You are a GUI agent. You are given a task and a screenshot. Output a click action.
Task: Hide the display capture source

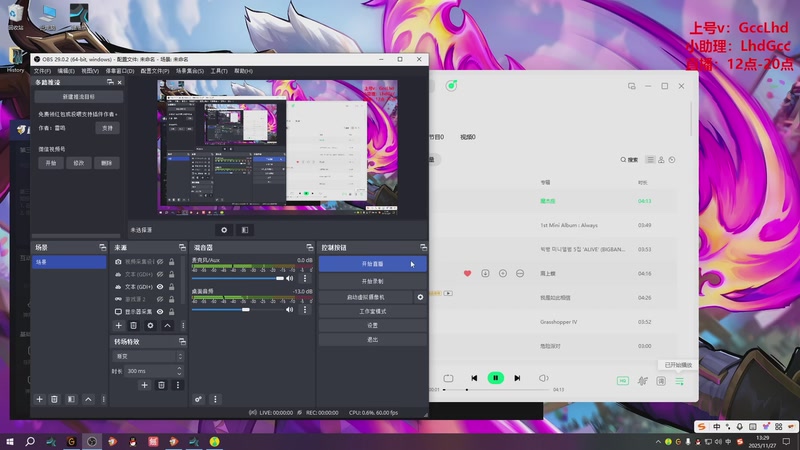click(x=160, y=312)
